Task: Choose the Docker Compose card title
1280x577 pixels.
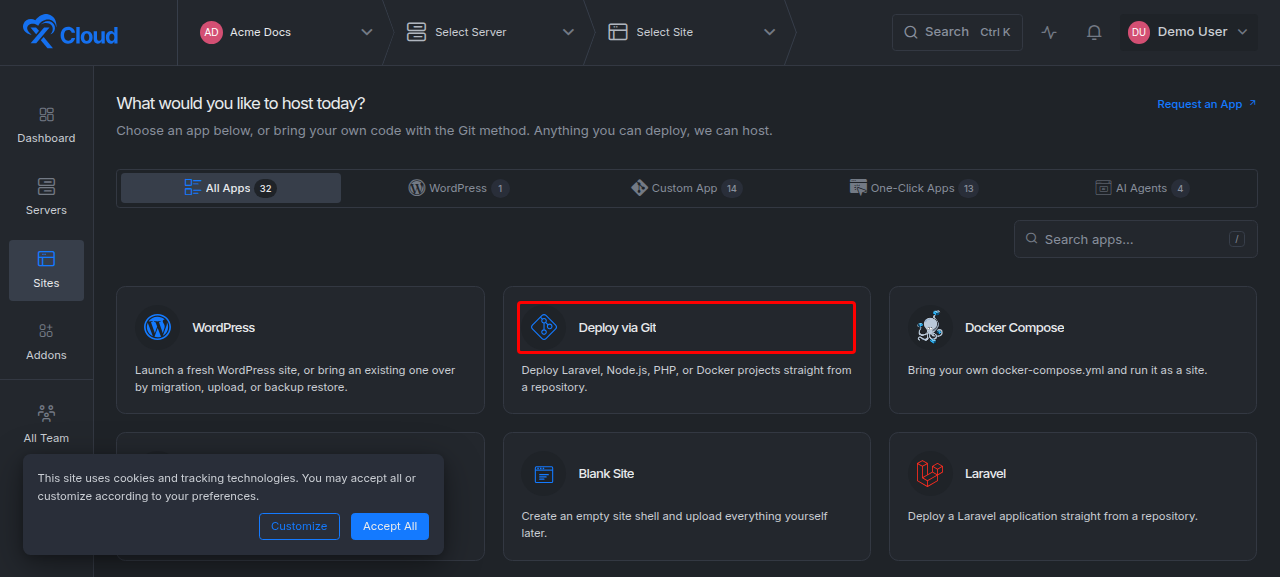Action: pos(1014,327)
